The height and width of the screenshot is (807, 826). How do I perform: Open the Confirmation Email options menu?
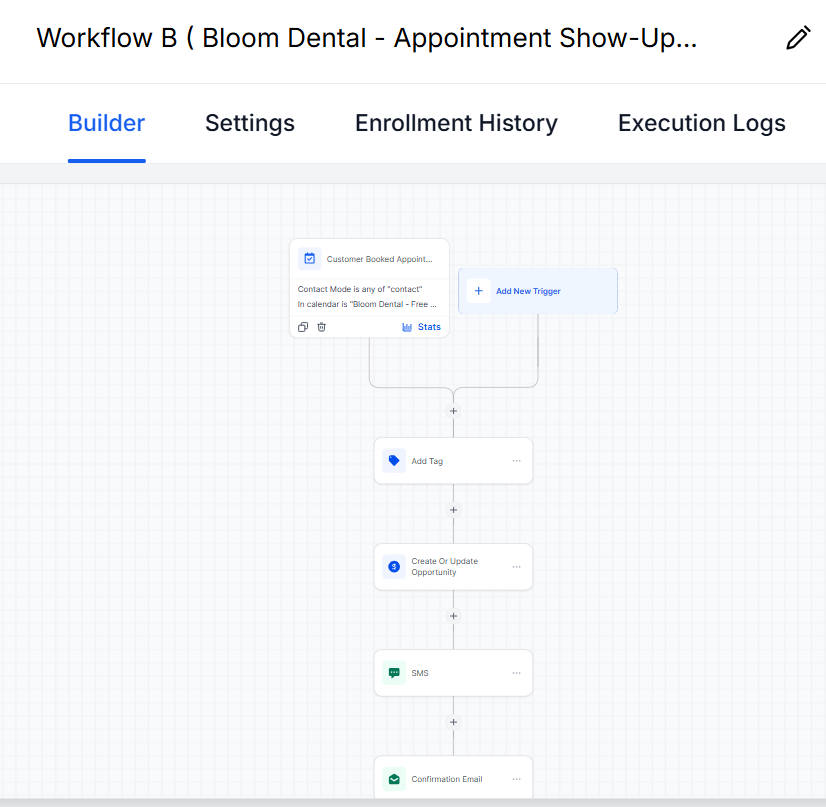tap(516, 779)
